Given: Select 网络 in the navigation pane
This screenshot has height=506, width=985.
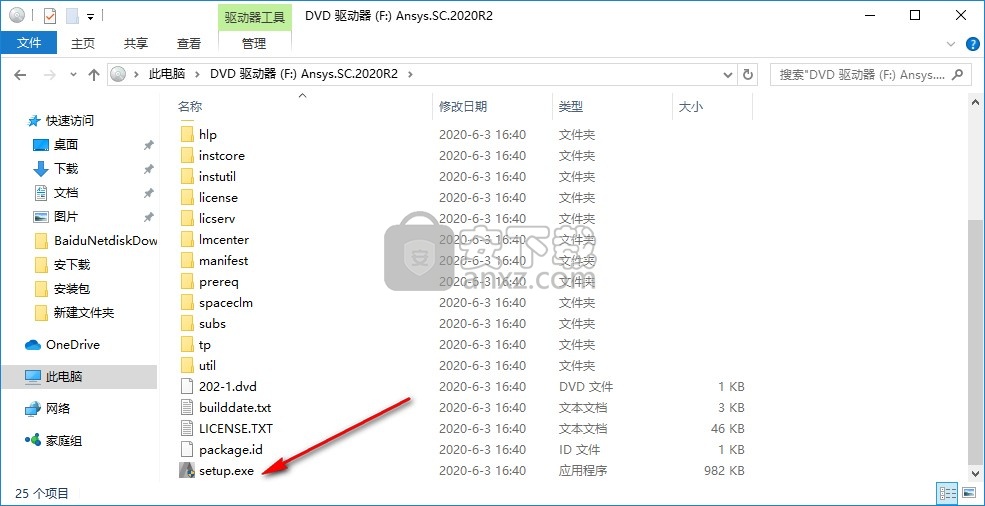Looking at the screenshot, I should coord(57,409).
